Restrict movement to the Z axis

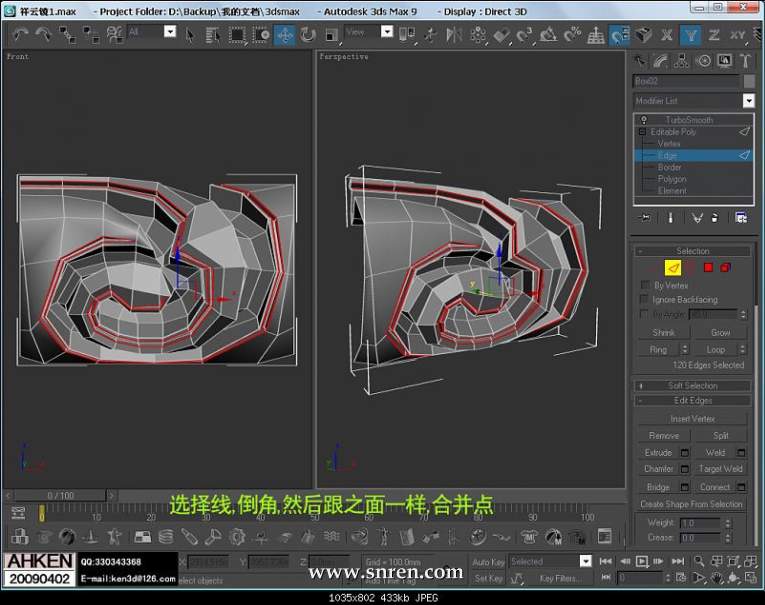coord(714,35)
